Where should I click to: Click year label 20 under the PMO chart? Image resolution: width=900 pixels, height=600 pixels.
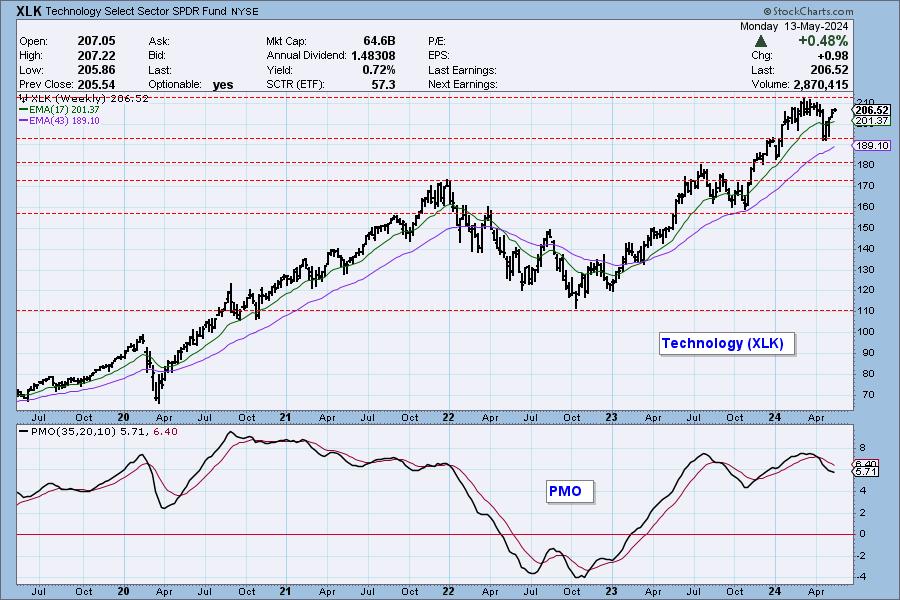click(123, 591)
